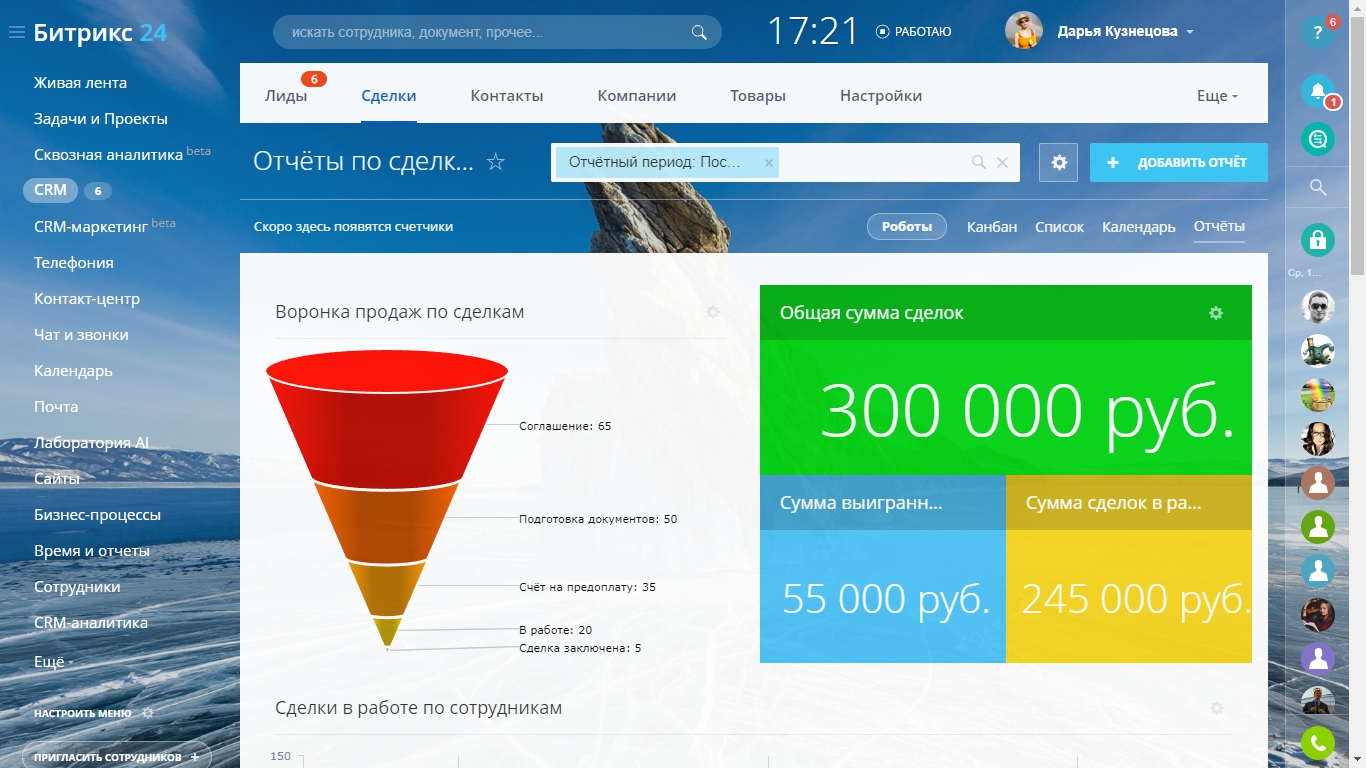Expand the Еще dropdown in the top tabs
The height and width of the screenshot is (768, 1366).
click(x=1217, y=96)
